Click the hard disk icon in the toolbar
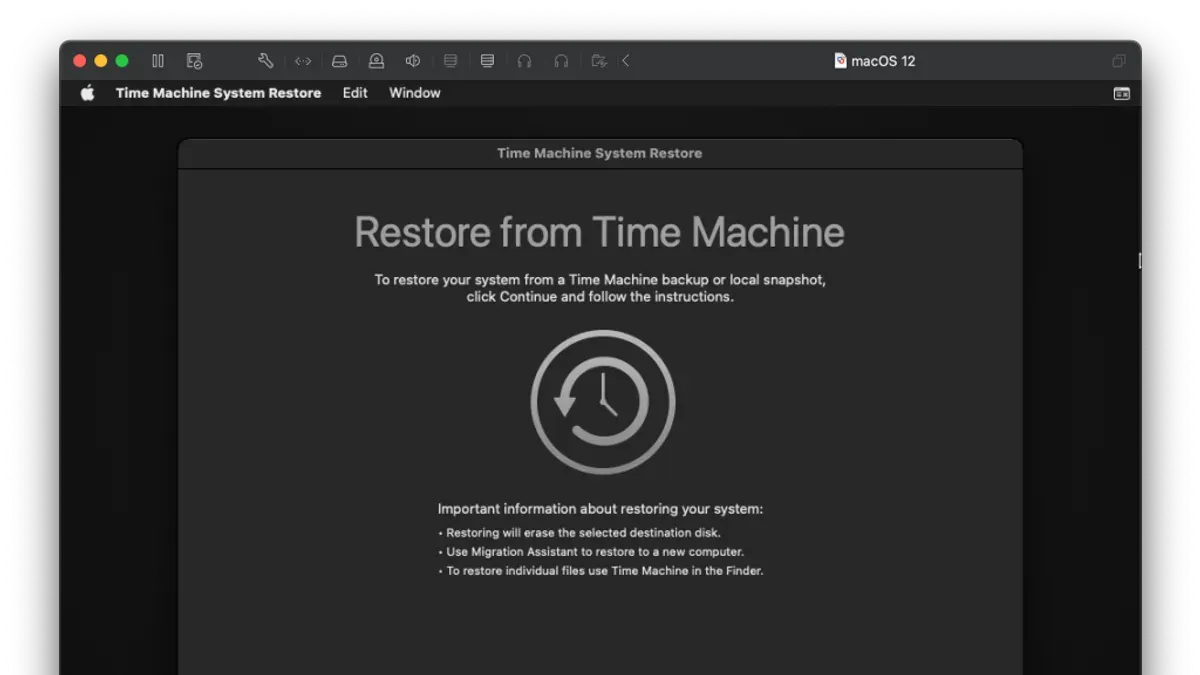1200x675 pixels. 340,61
